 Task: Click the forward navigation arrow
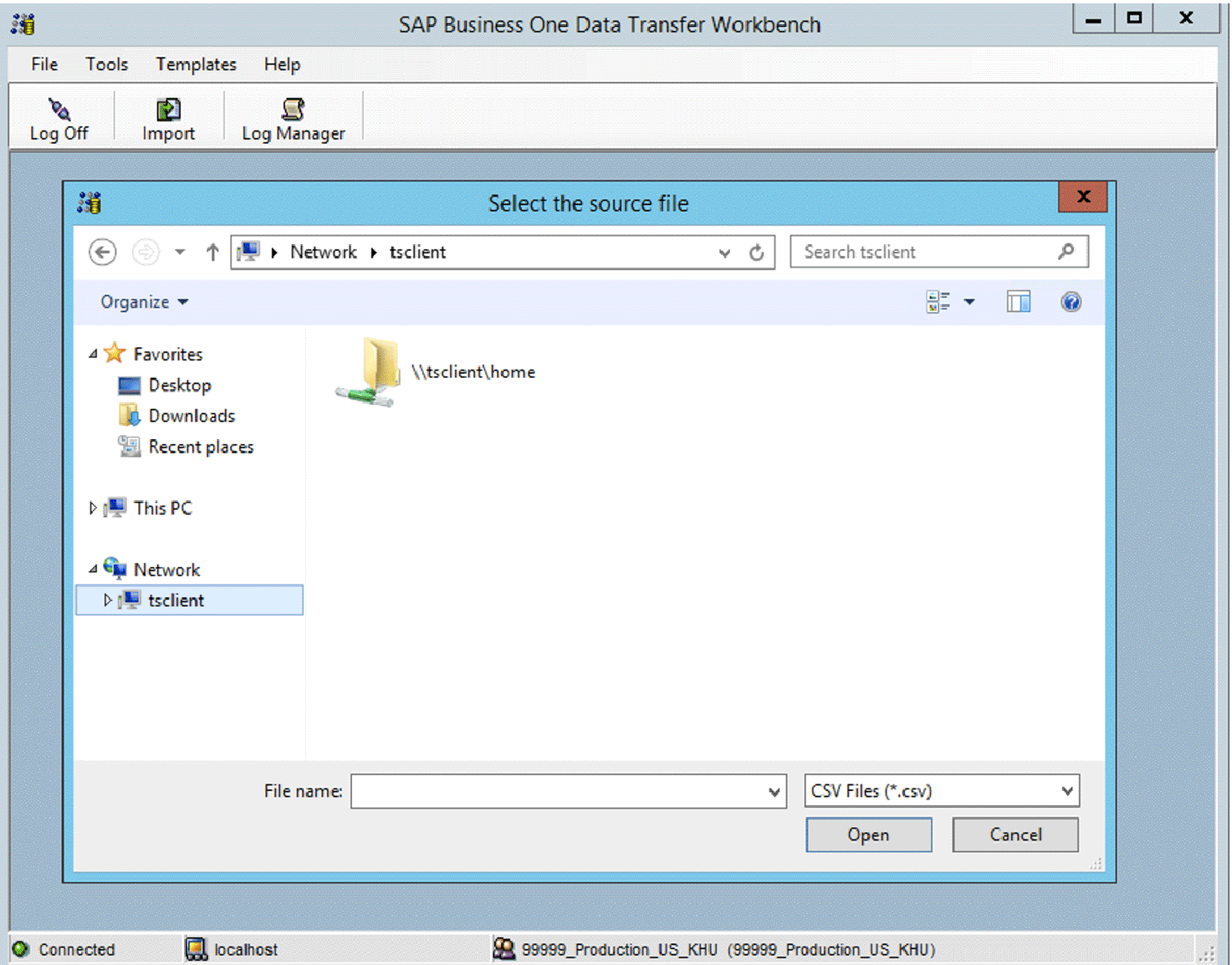146,252
